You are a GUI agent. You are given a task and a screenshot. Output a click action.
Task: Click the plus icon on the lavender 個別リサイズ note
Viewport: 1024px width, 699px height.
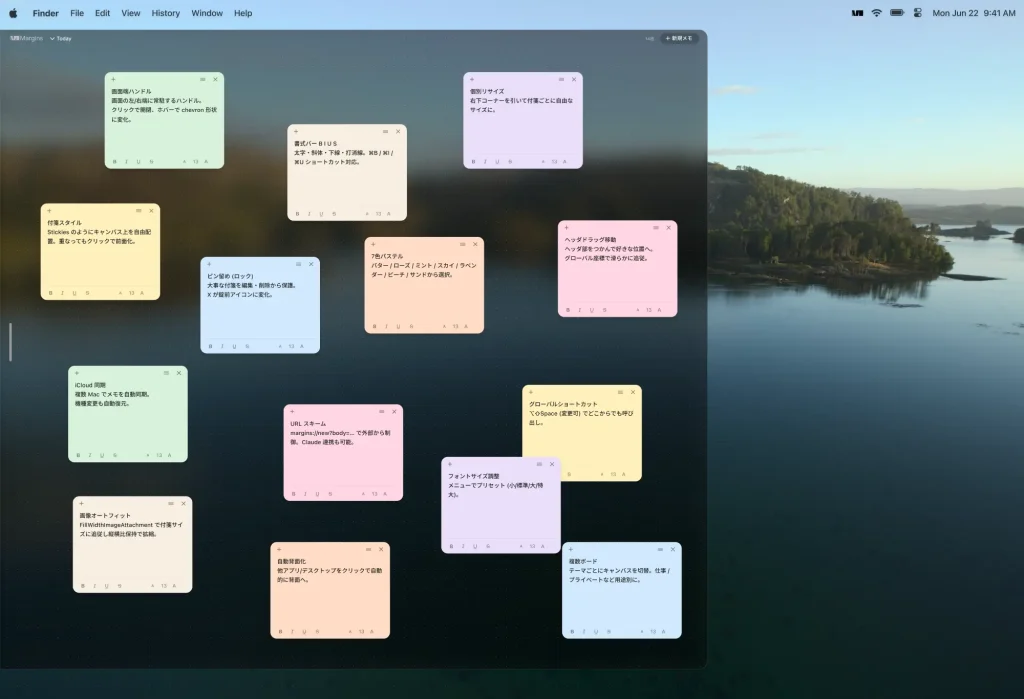point(472,80)
